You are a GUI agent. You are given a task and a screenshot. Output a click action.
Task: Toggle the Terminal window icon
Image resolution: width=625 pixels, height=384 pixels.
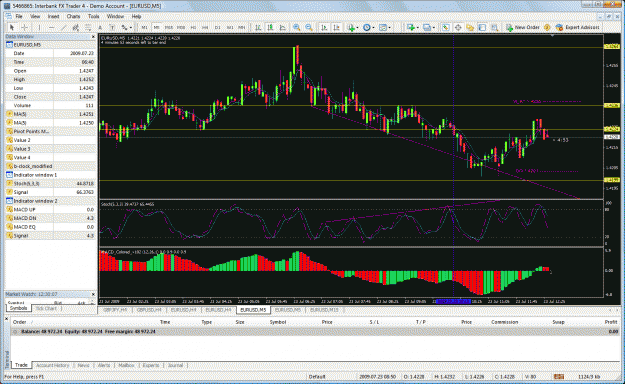[x=482, y=28]
